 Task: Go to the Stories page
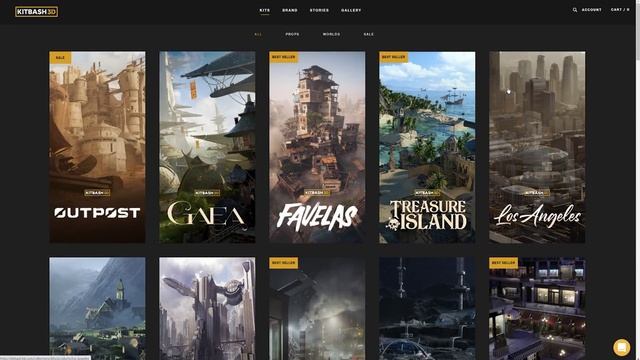tap(319, 10)
